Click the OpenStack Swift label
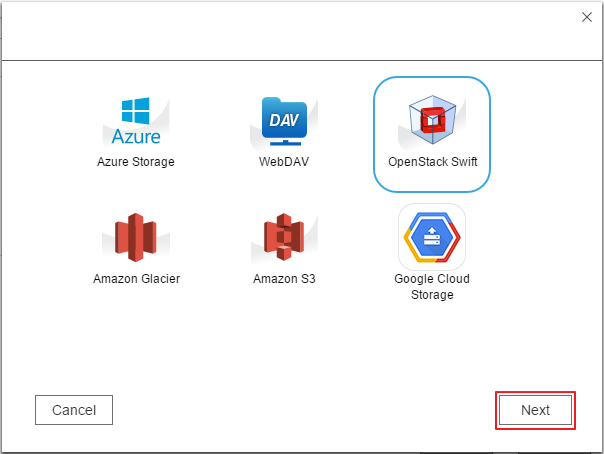 (x=433, y=162)
